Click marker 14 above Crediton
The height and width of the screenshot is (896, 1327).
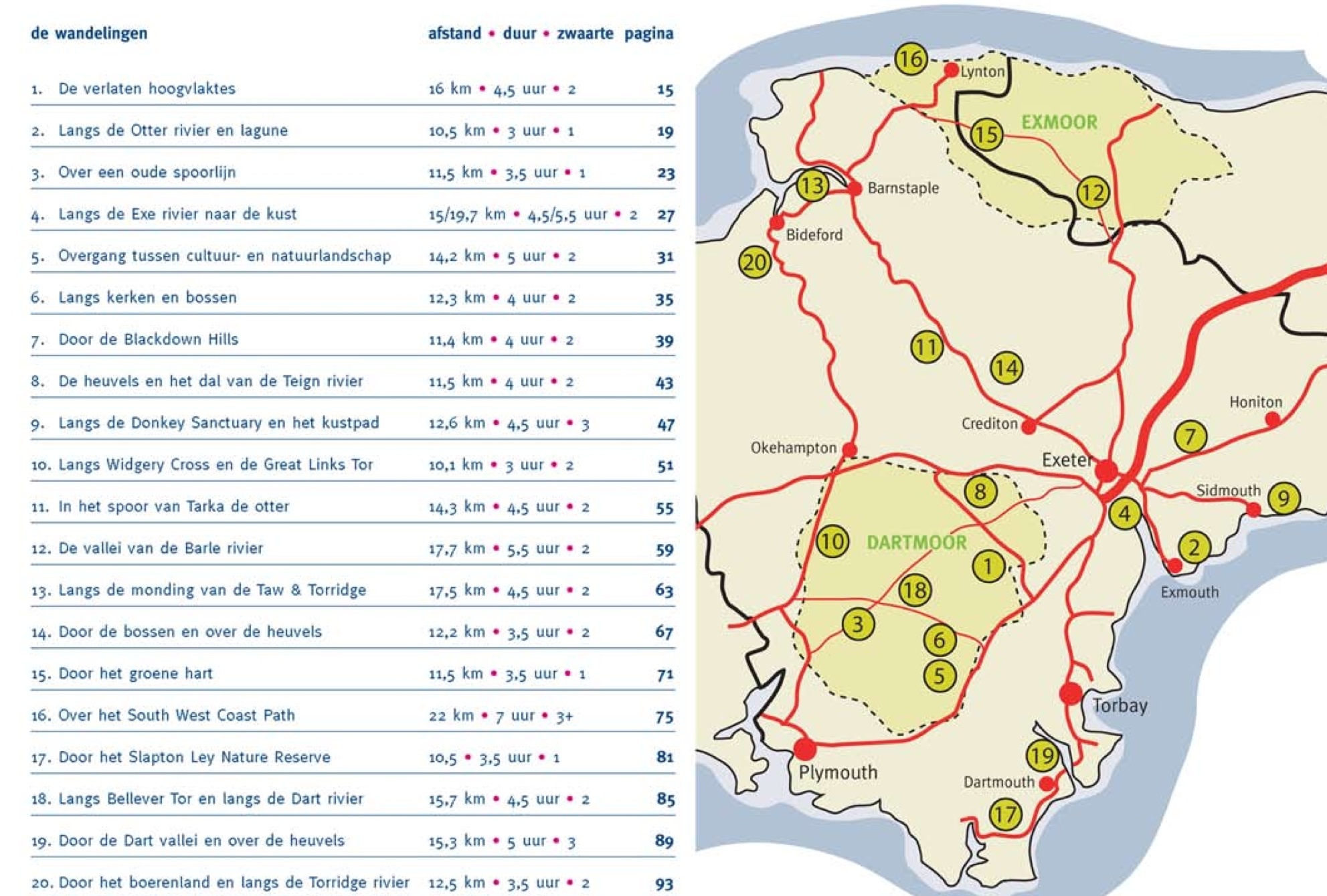1006,367
